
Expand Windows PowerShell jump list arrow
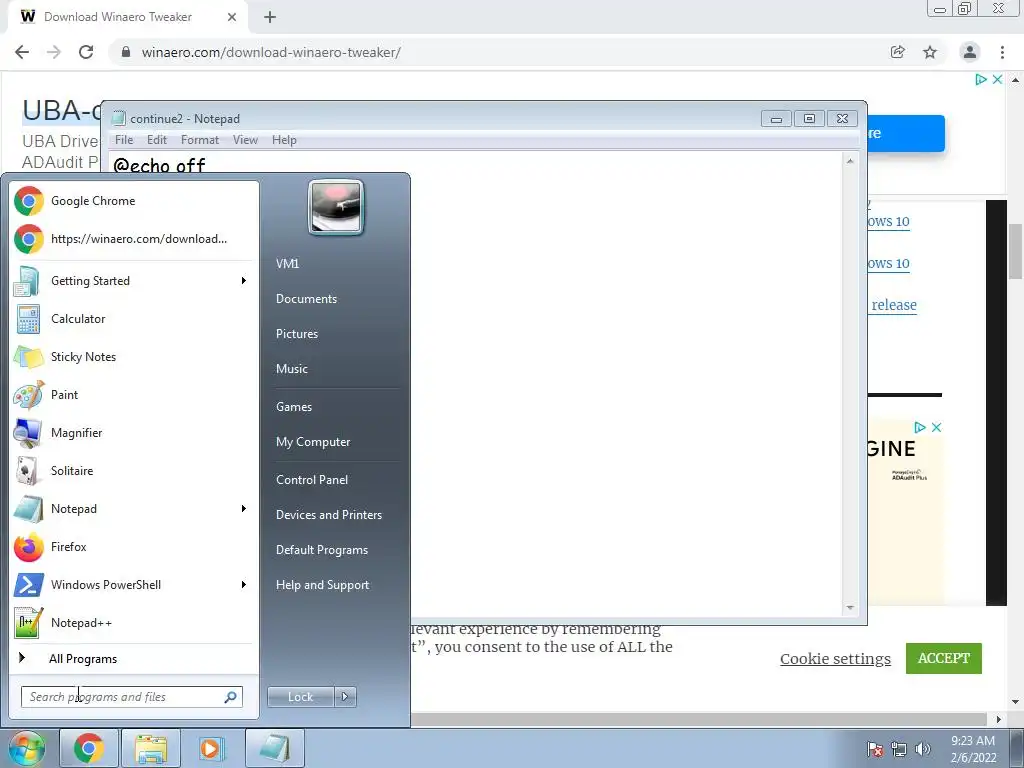coord(244,584)
